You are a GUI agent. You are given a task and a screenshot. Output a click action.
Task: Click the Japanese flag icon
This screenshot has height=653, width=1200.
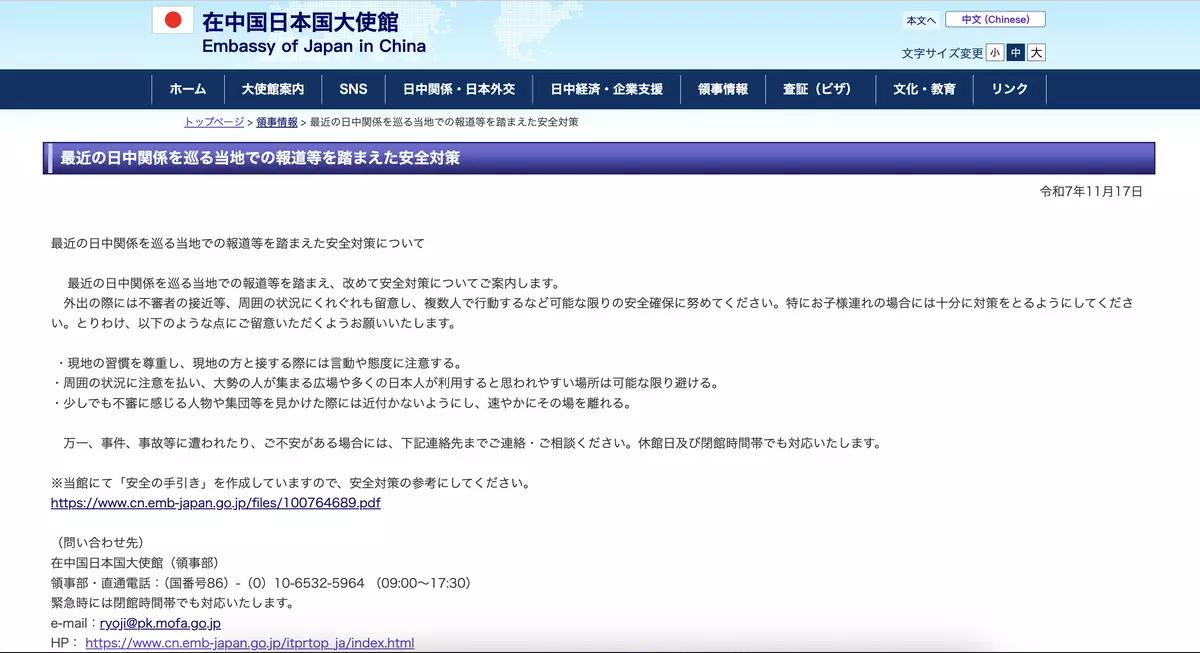[x=172, y=20]
